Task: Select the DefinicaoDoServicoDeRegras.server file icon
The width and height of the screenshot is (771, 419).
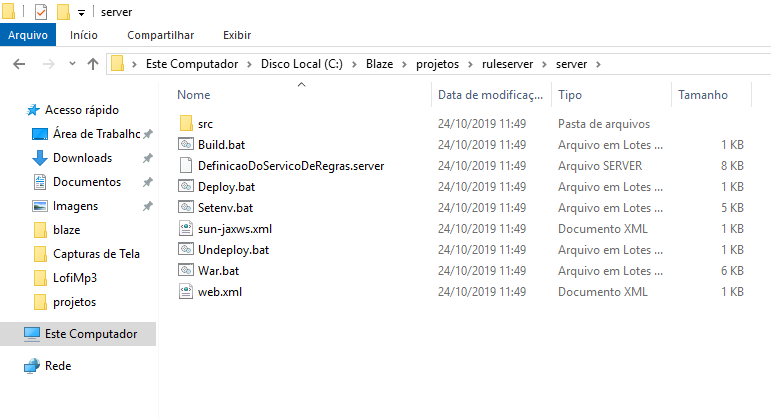Action: [x=186, y=165]
